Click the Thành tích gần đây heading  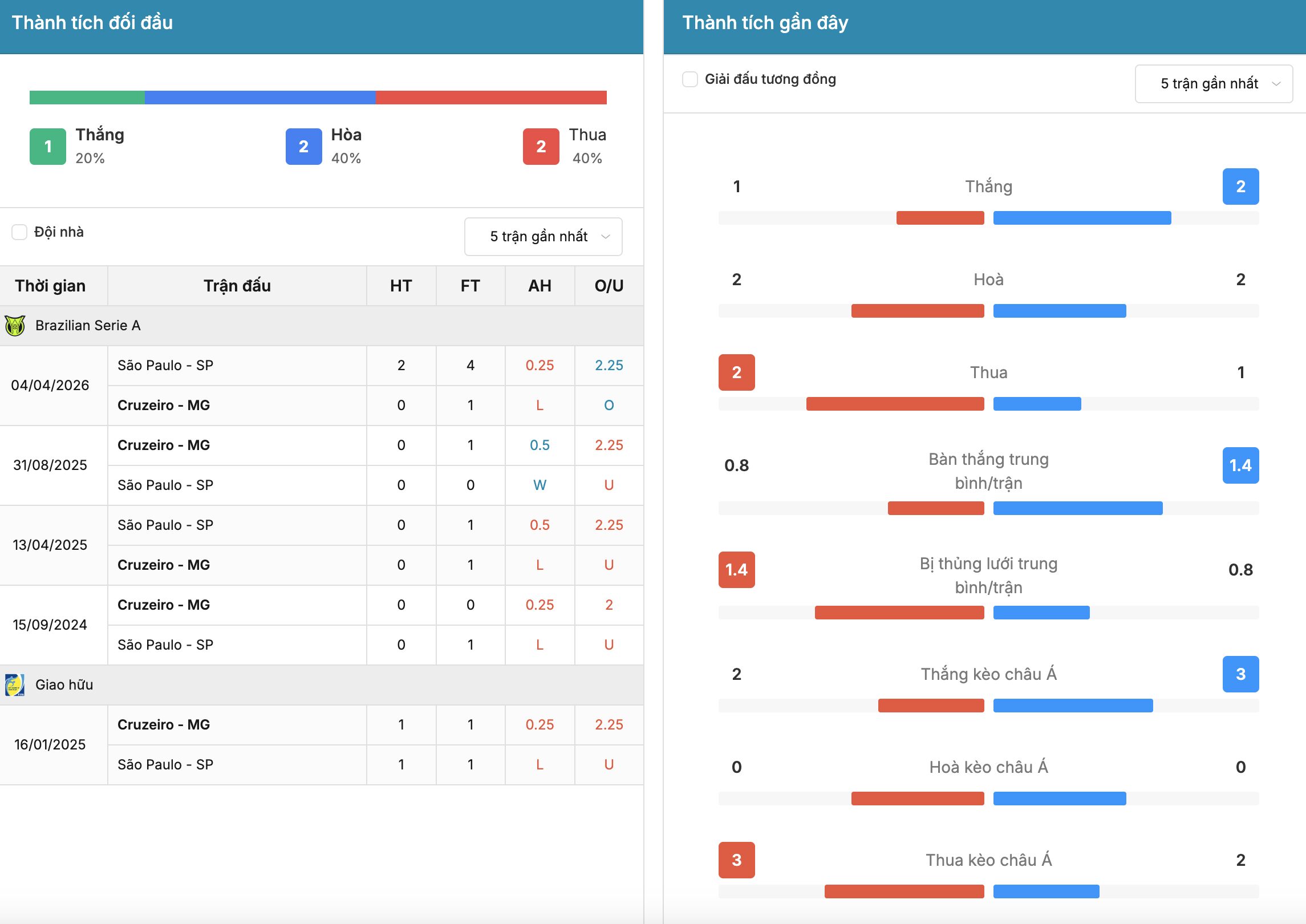[765, 23]
